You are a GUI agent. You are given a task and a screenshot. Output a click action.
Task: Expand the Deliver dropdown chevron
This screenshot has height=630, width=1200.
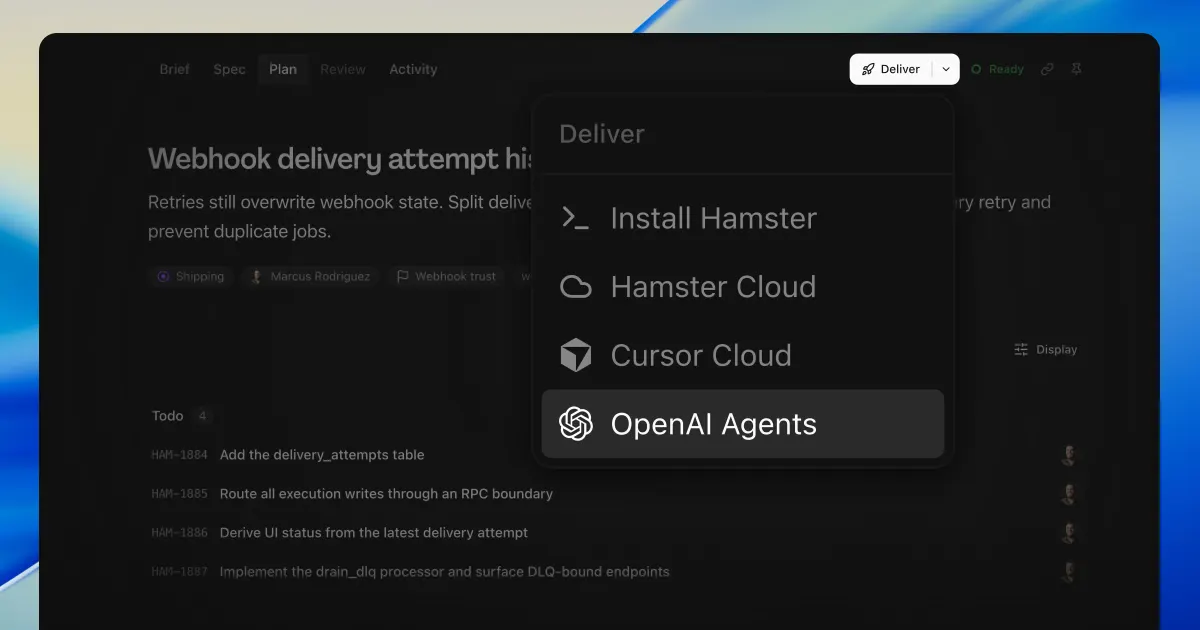click(946, 69)
